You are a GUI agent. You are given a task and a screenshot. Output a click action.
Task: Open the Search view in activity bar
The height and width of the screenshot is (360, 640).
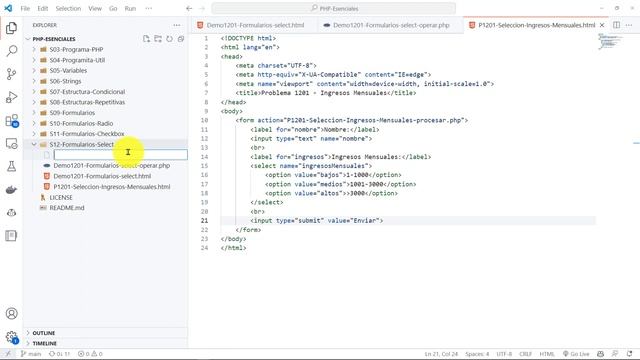(11, 51)
